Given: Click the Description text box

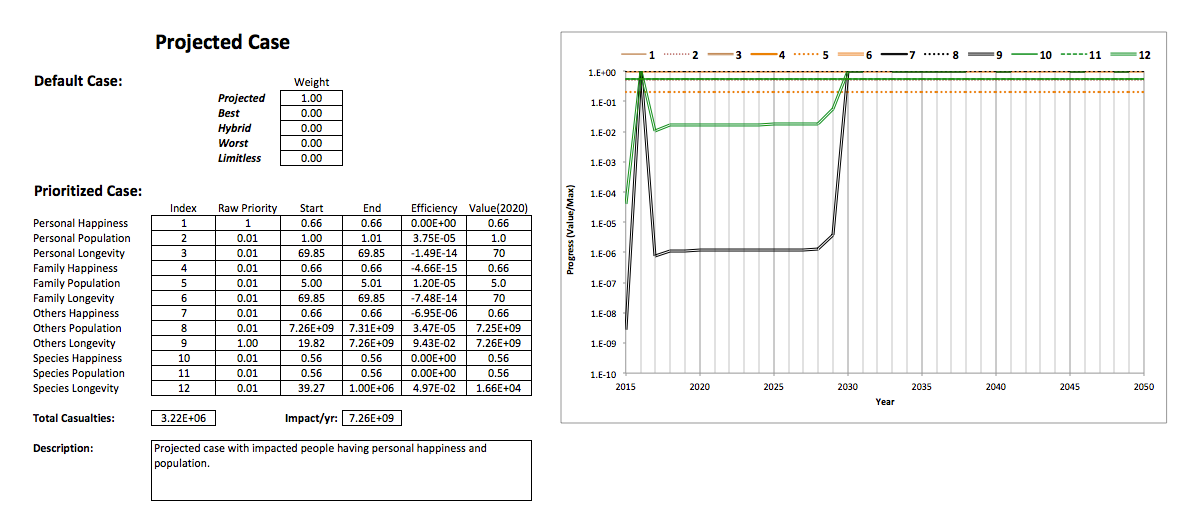Looking at the screenshot, I should pyautogui.click(x=341, y=470).
